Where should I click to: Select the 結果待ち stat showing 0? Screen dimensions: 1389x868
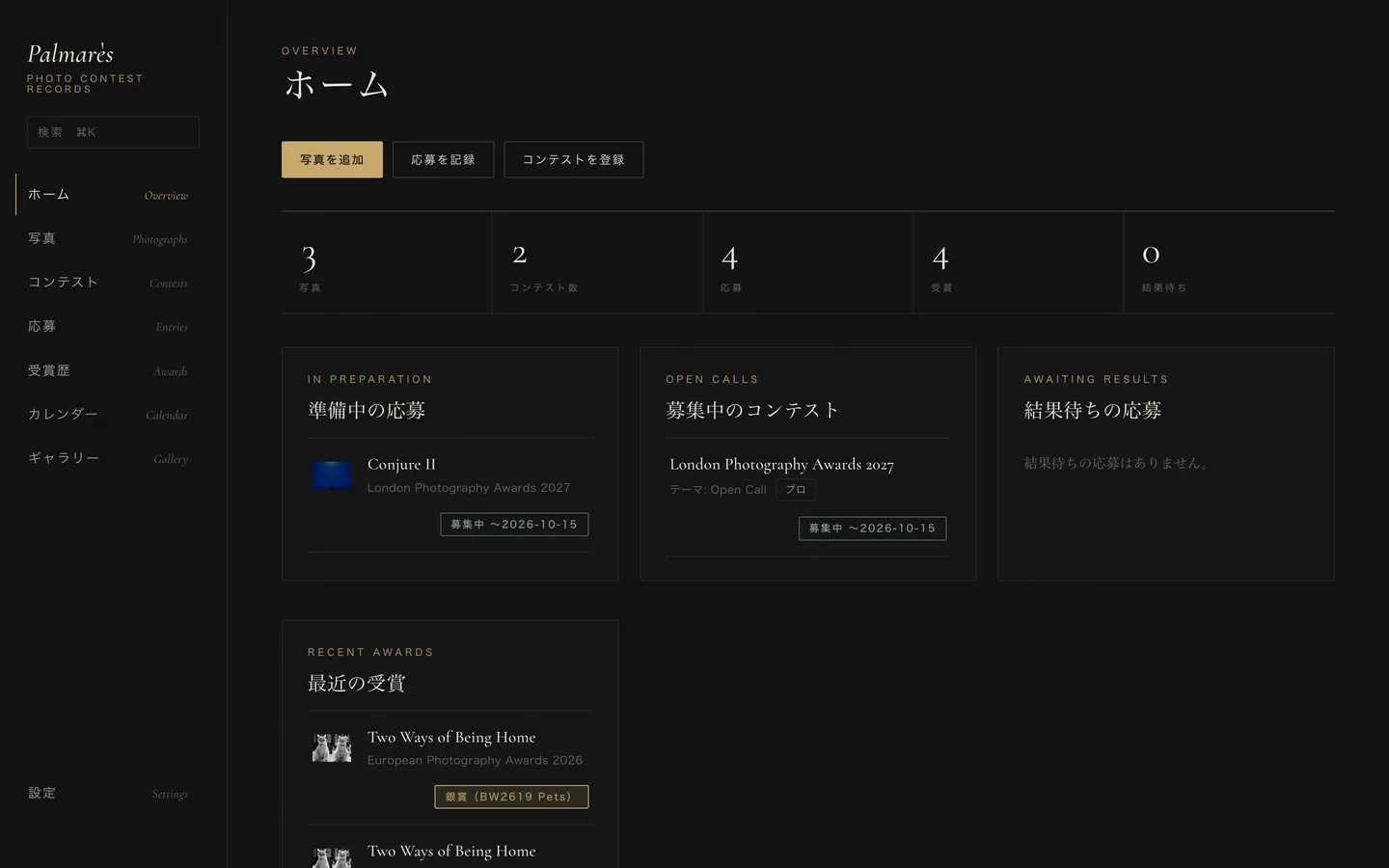pyautogui.click(x=1230, y=262)
